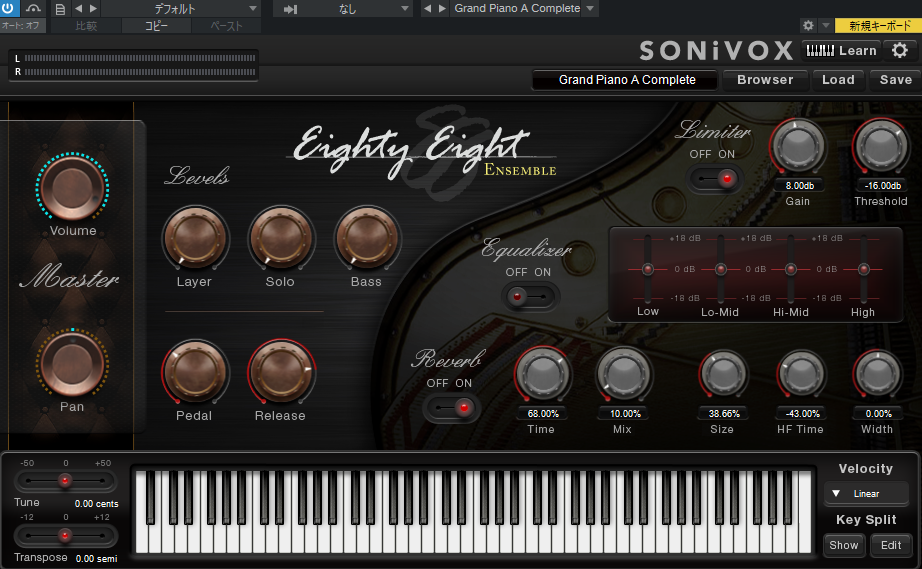This screenshot has width=922, height=569.
Task: Toggle the オート: オフ automation button
Action: click(x=22, y=26)
